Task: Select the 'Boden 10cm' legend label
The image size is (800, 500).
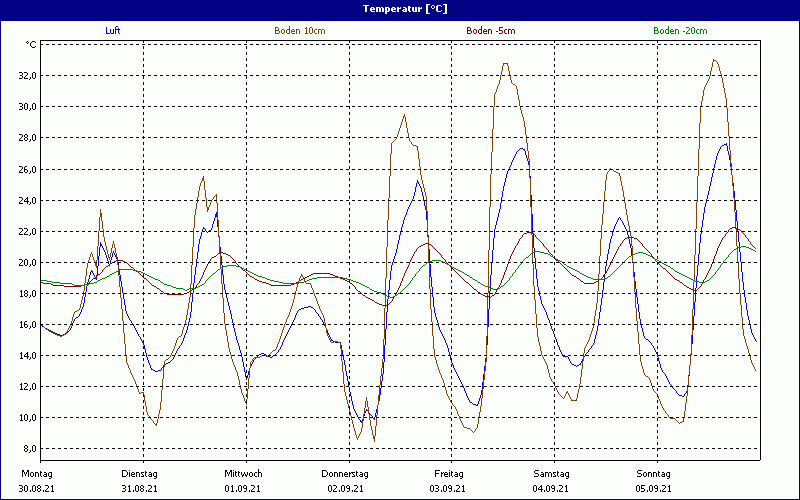Action: pos(300,31)
